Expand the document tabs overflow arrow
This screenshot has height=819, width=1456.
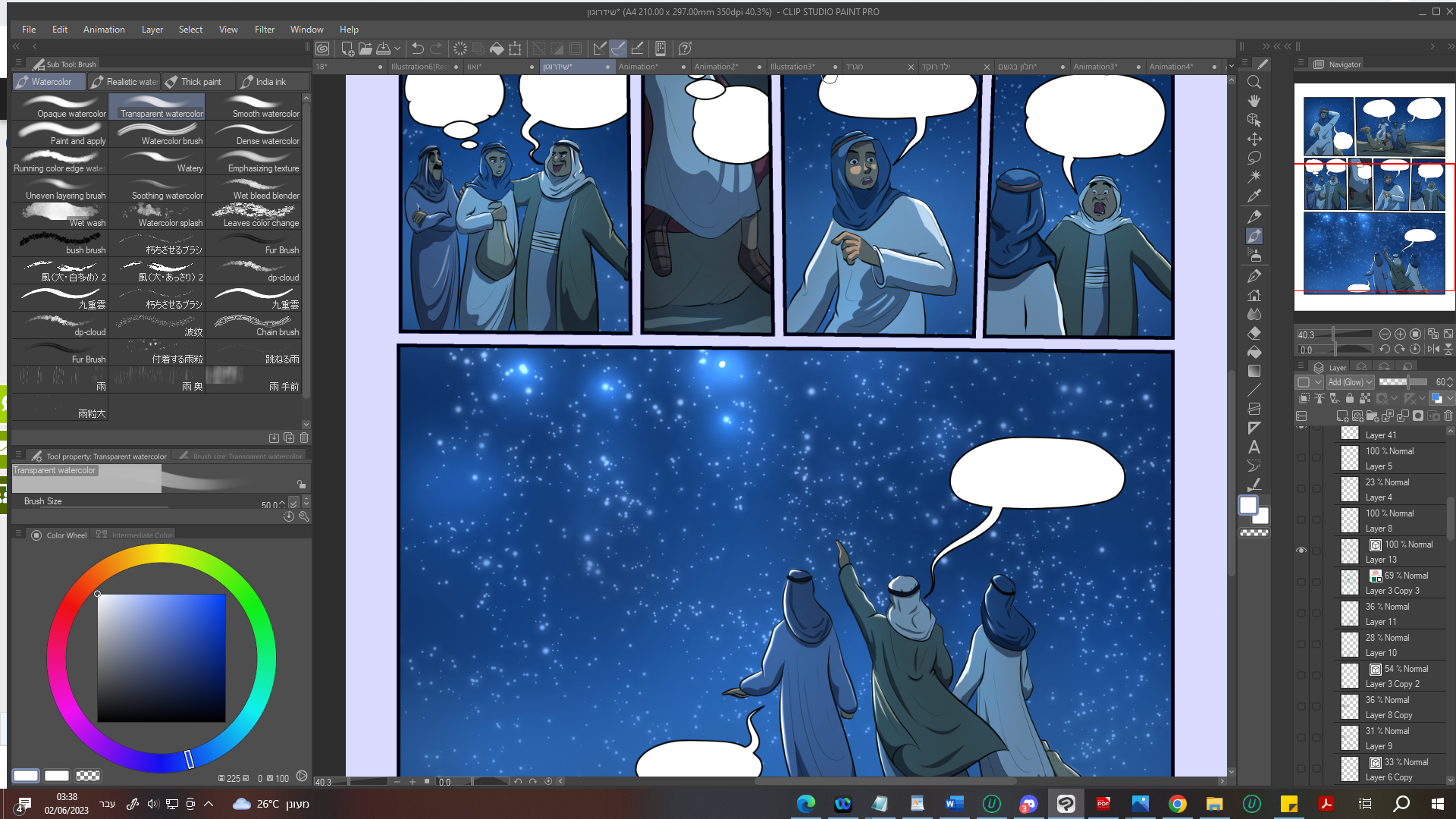(1231, 67)
